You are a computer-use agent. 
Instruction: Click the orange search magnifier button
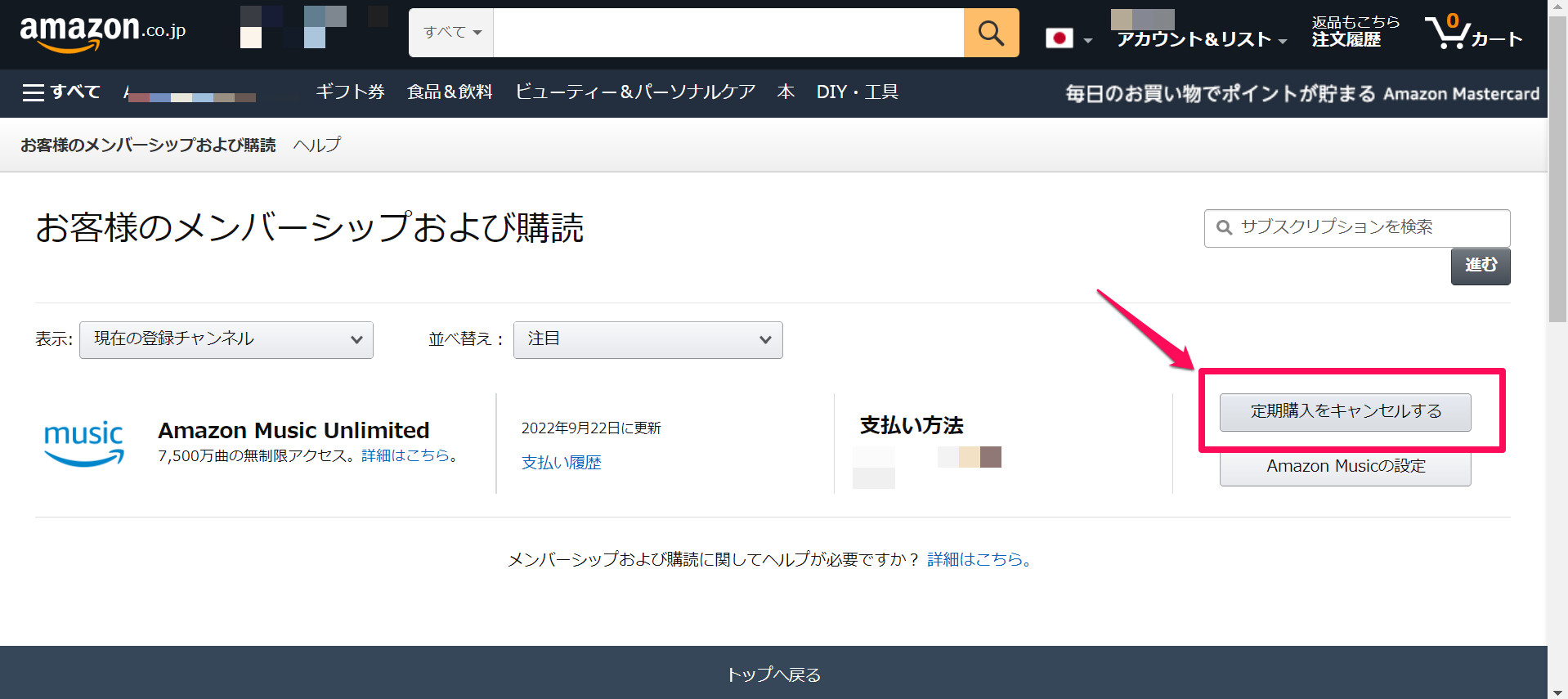pos(991,33)
